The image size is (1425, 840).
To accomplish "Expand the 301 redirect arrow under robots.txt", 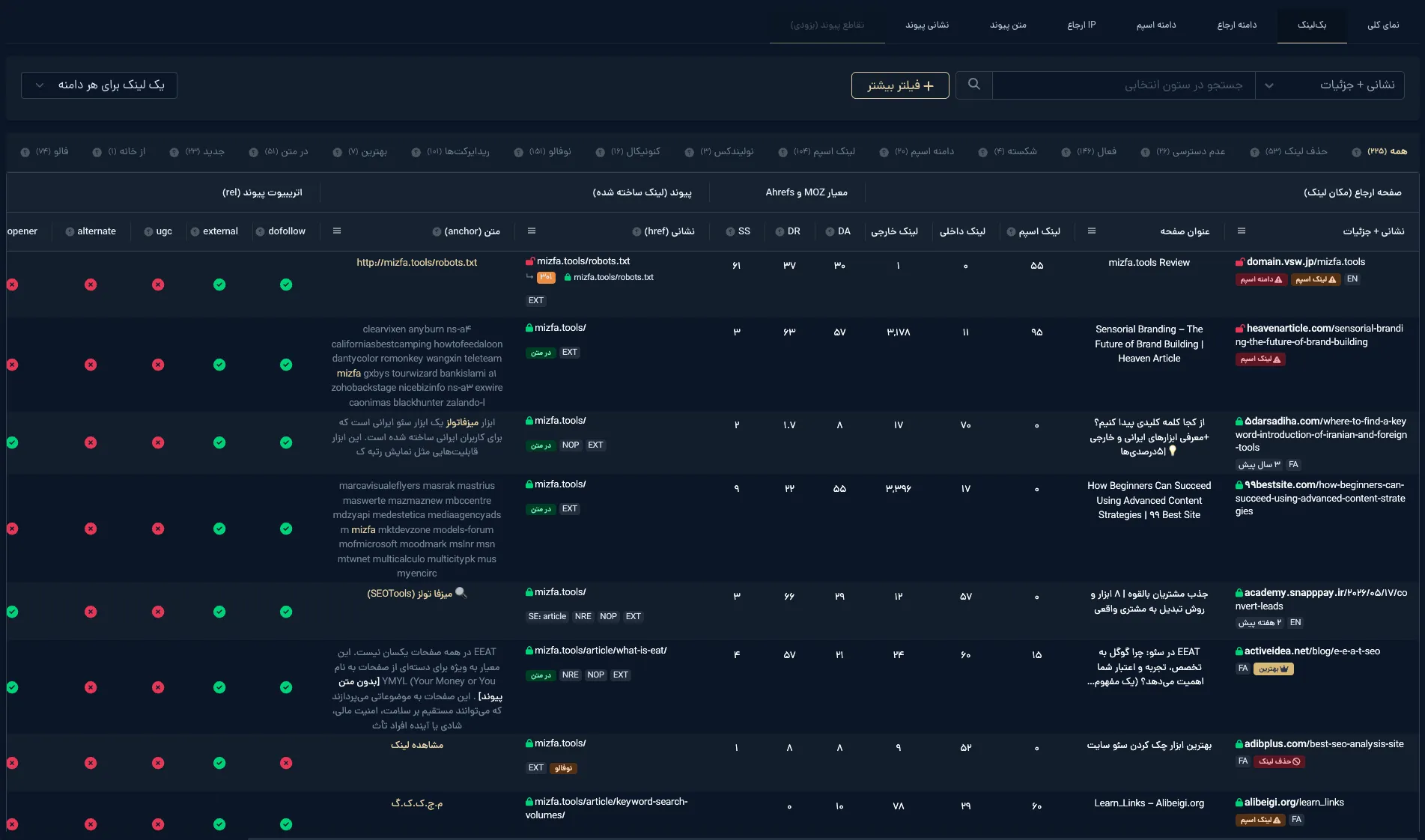I will pyautogui.click(x=530, y=277).
